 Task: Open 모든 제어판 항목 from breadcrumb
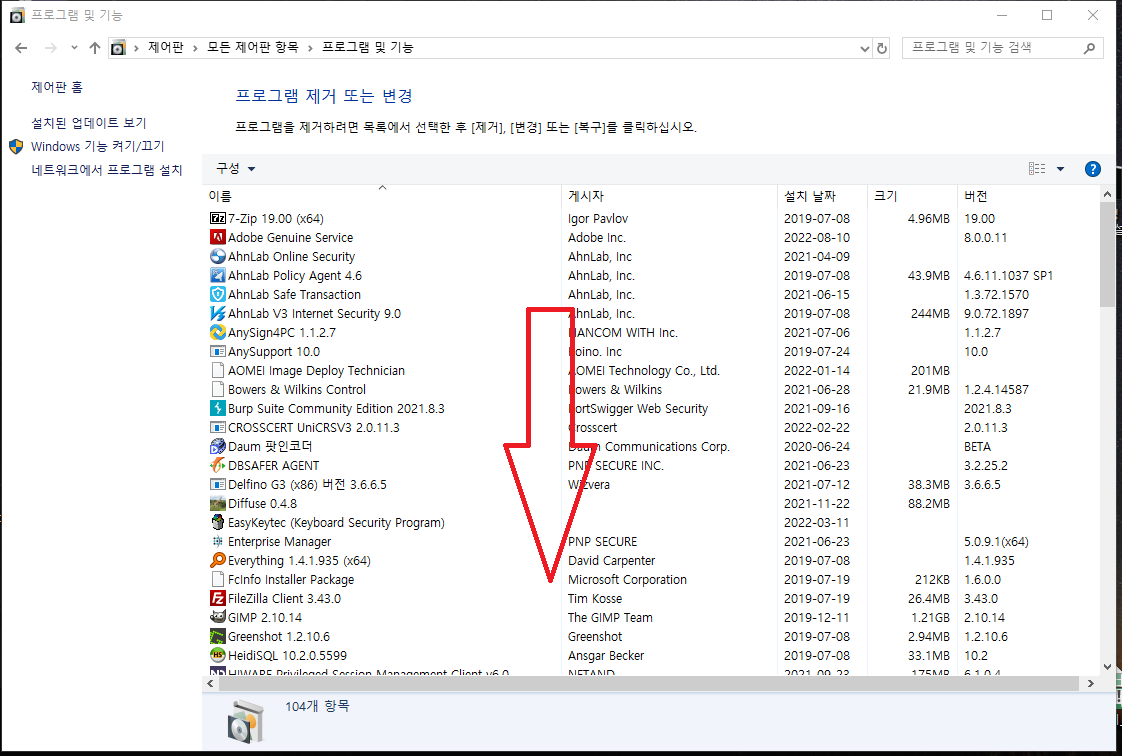(x=254, y=47)
